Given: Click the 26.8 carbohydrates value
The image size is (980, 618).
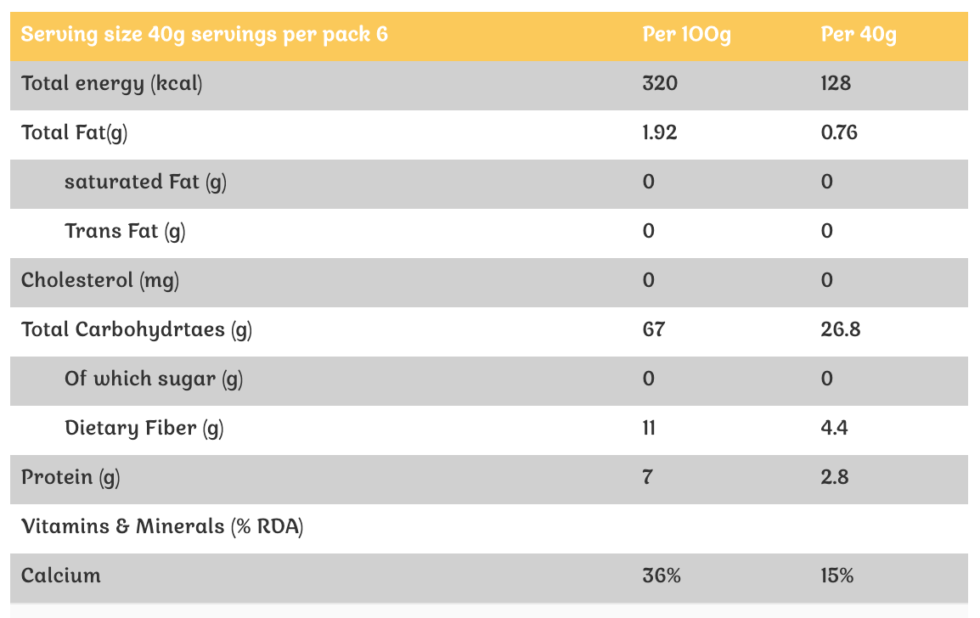Looking at the screenshot, I should tap(840, 330).
